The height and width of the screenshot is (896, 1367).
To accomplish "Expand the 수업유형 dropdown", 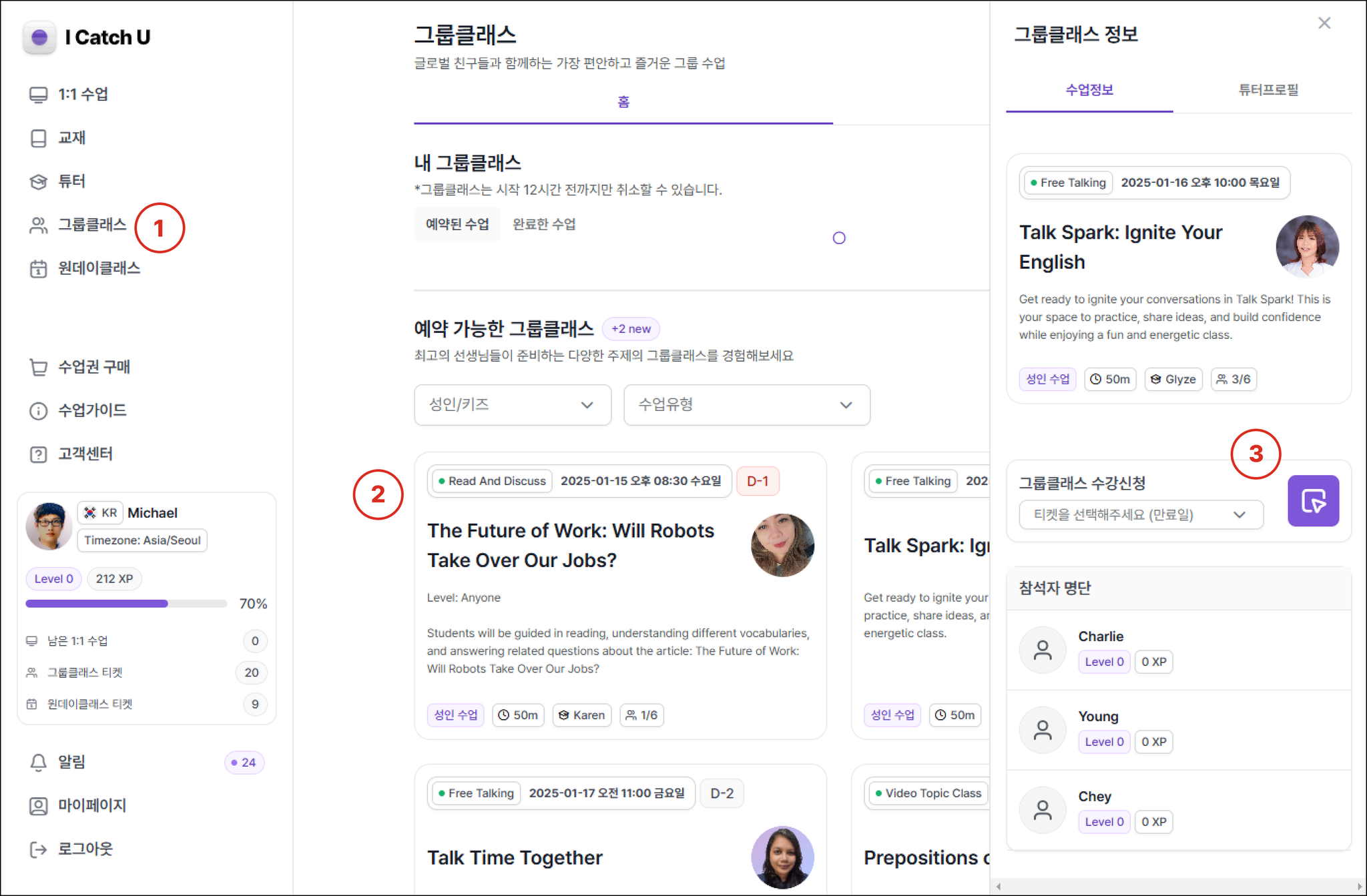I will (746, 405).
